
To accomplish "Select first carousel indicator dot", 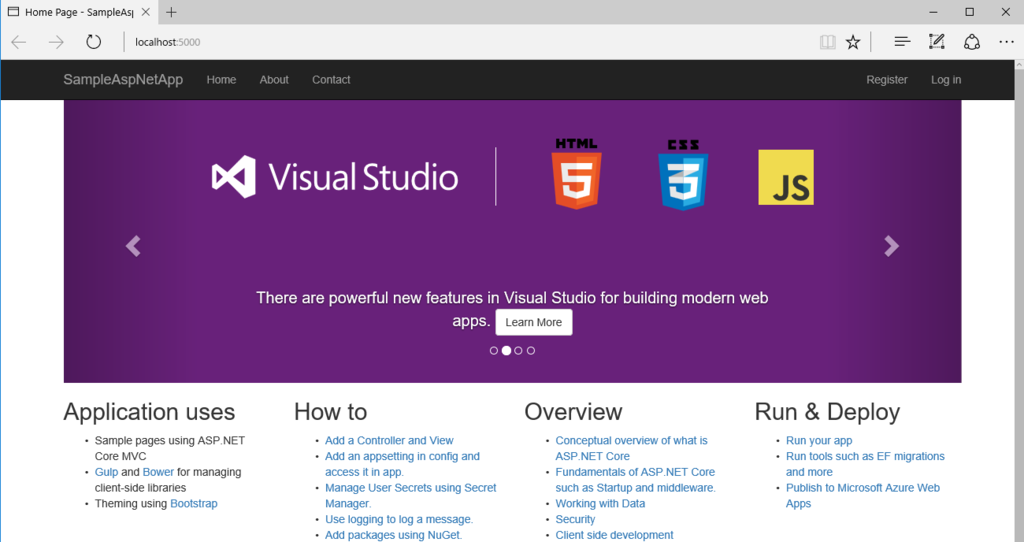I will (494, 351).
